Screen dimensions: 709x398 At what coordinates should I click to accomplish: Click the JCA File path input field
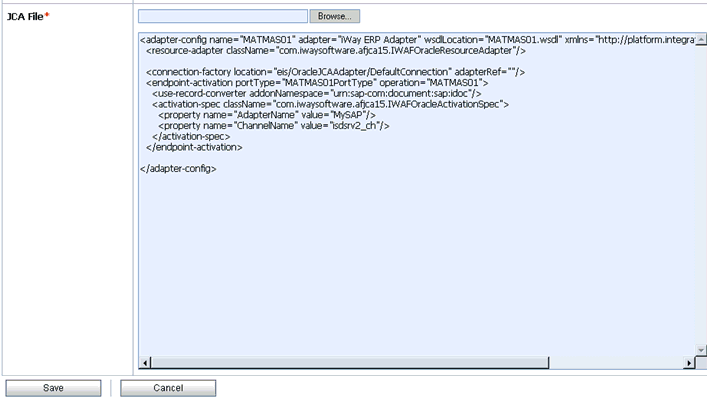223,16
